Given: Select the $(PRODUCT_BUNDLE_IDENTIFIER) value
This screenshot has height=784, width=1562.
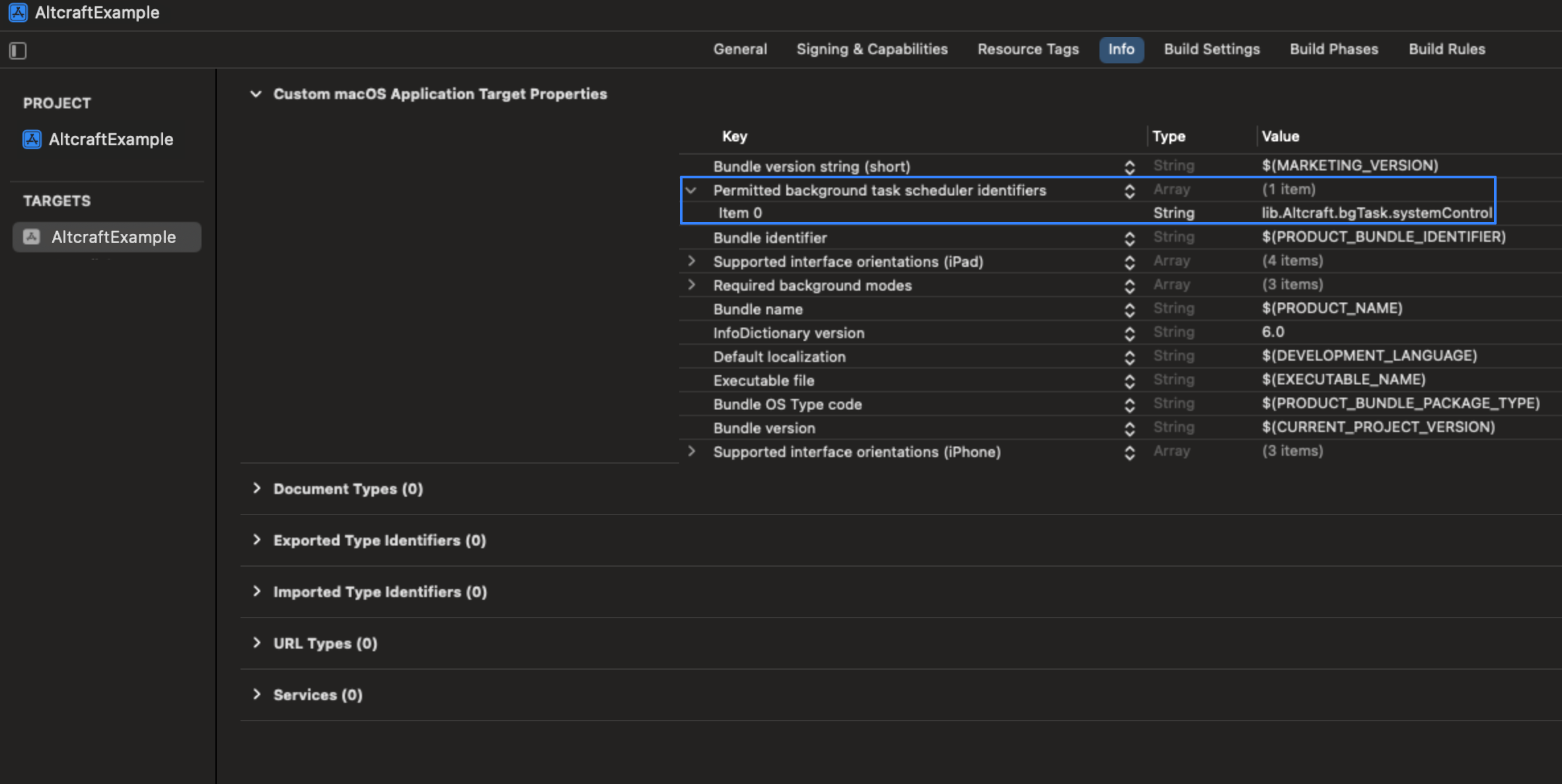Looking at the screenshot, I should (x=1384, y=236).
